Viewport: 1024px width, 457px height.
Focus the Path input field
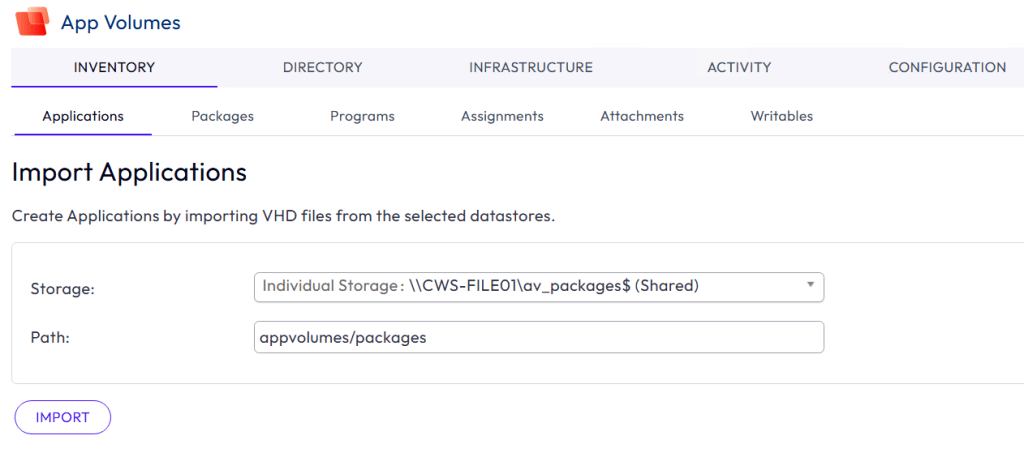tap(539, 337)
